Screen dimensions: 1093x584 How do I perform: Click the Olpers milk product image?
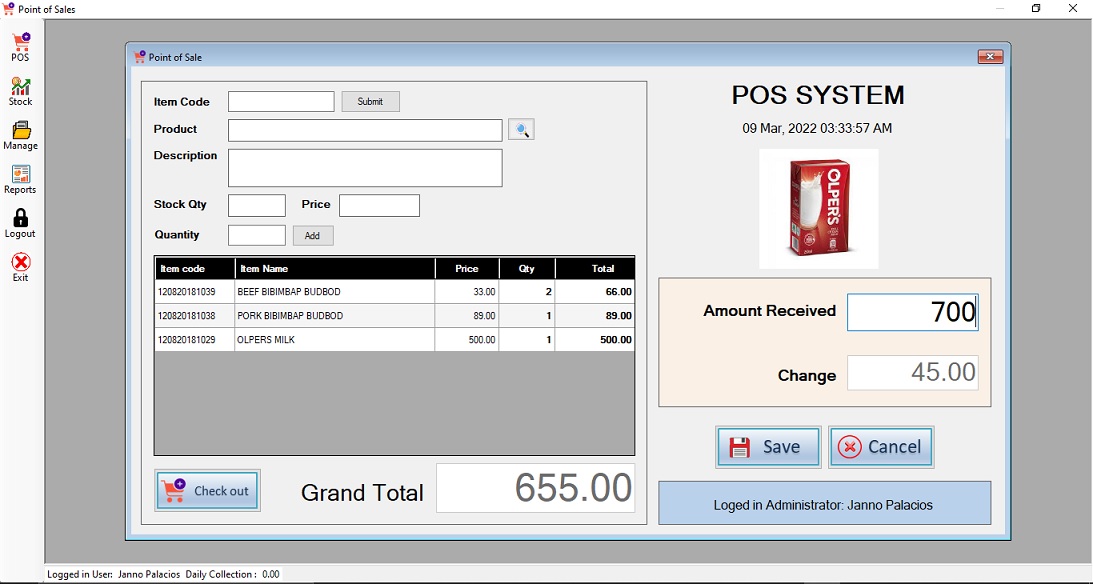[x=818, y=208]
